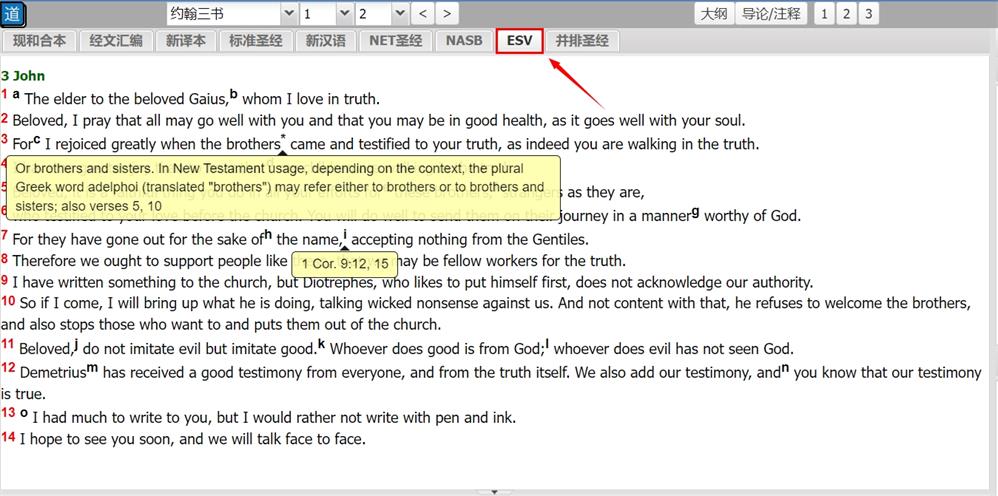Go to previous chapter with < button
The width and height of the screenshot is (998, 496).
pyautogui.click(x=423, y=13)
